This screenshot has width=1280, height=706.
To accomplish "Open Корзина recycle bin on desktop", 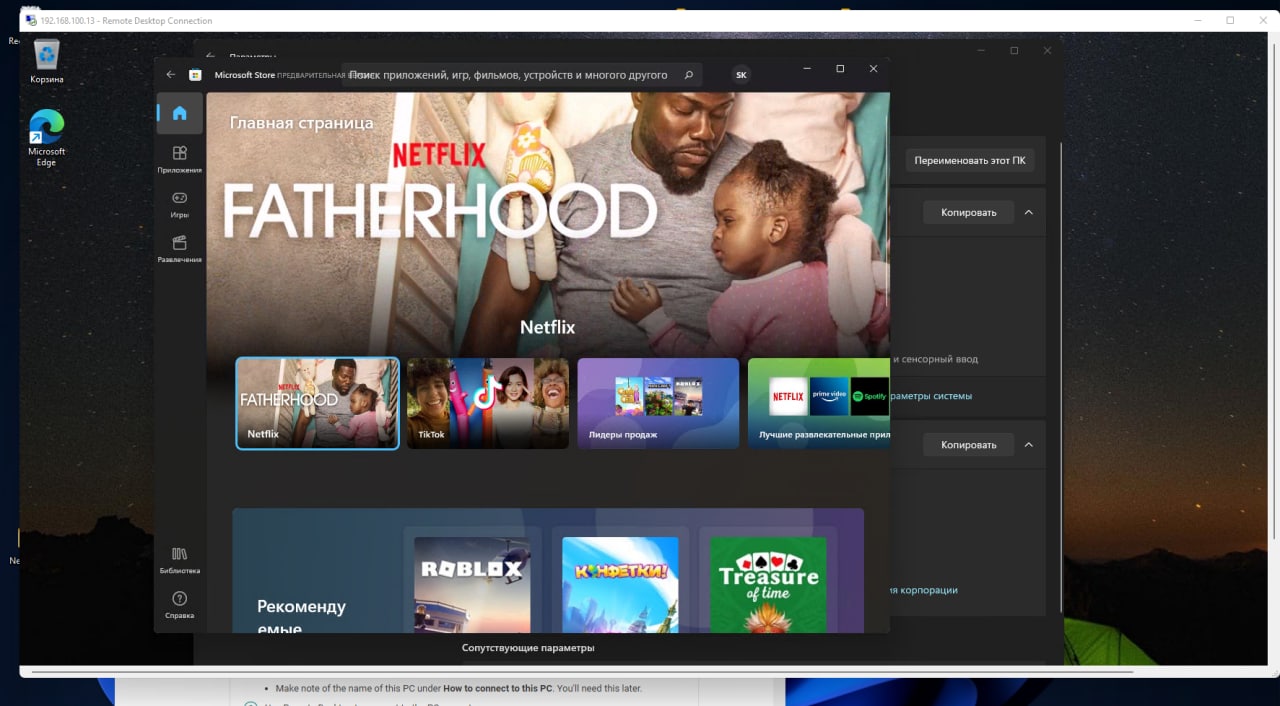I will pos(46,61).
